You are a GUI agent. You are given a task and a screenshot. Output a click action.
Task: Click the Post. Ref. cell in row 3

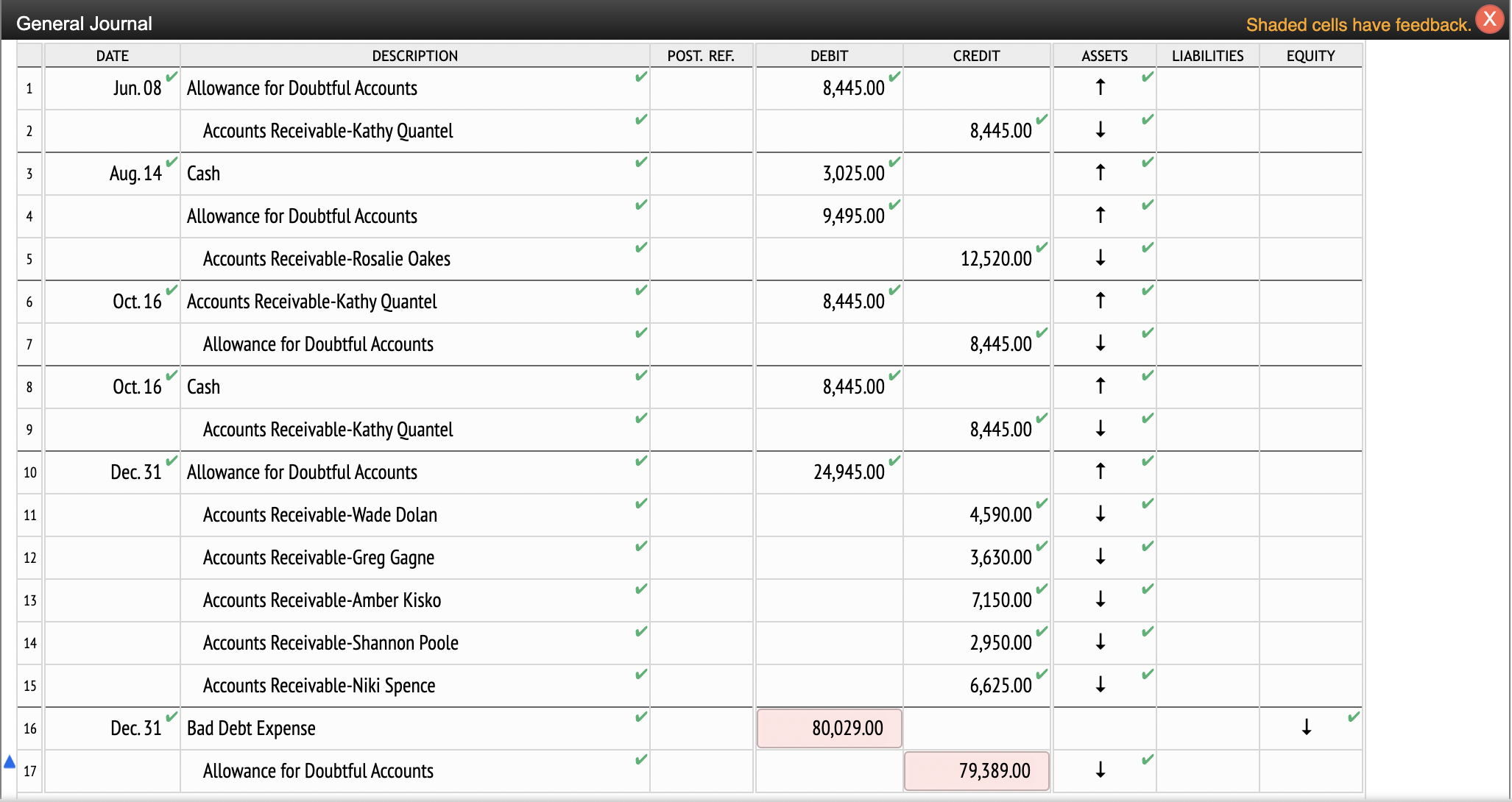[701, 174]
